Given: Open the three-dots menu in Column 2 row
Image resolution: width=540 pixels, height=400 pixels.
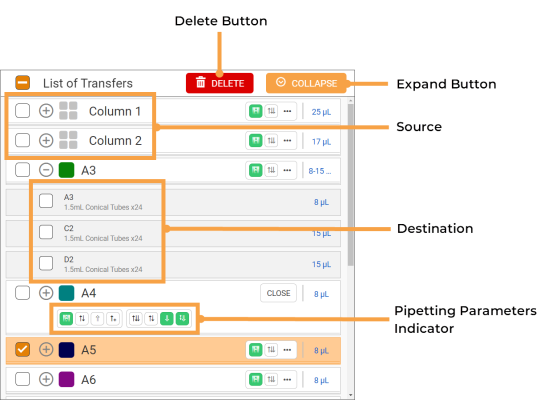Looking at the screenshot, I should click(x=287, y=141).
